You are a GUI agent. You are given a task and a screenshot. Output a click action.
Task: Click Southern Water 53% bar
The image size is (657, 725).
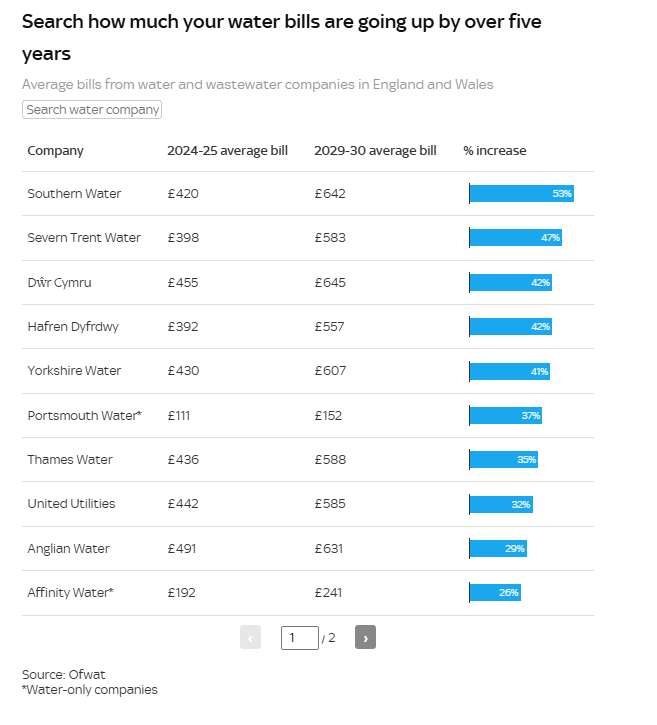point(522,193)
